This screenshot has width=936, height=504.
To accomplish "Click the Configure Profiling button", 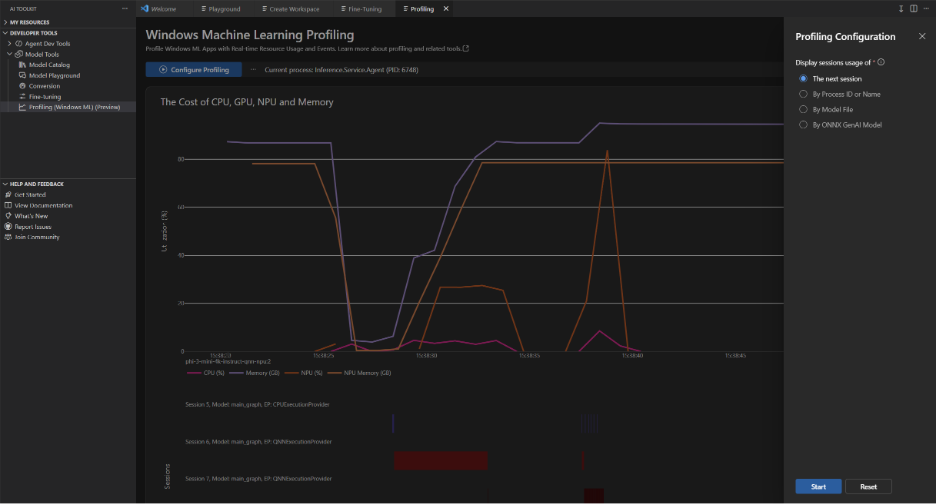I will click(x=194, y=70).
